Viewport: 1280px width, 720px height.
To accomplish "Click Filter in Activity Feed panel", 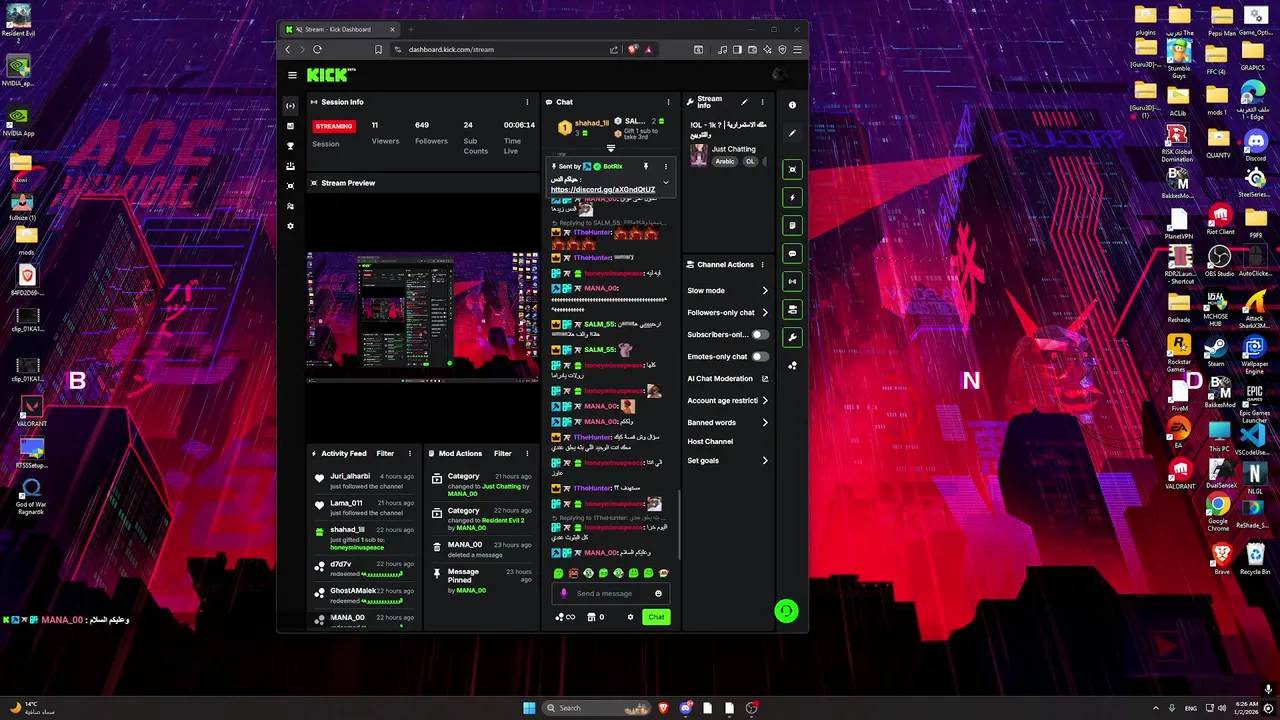I will [x=385, y=453].
